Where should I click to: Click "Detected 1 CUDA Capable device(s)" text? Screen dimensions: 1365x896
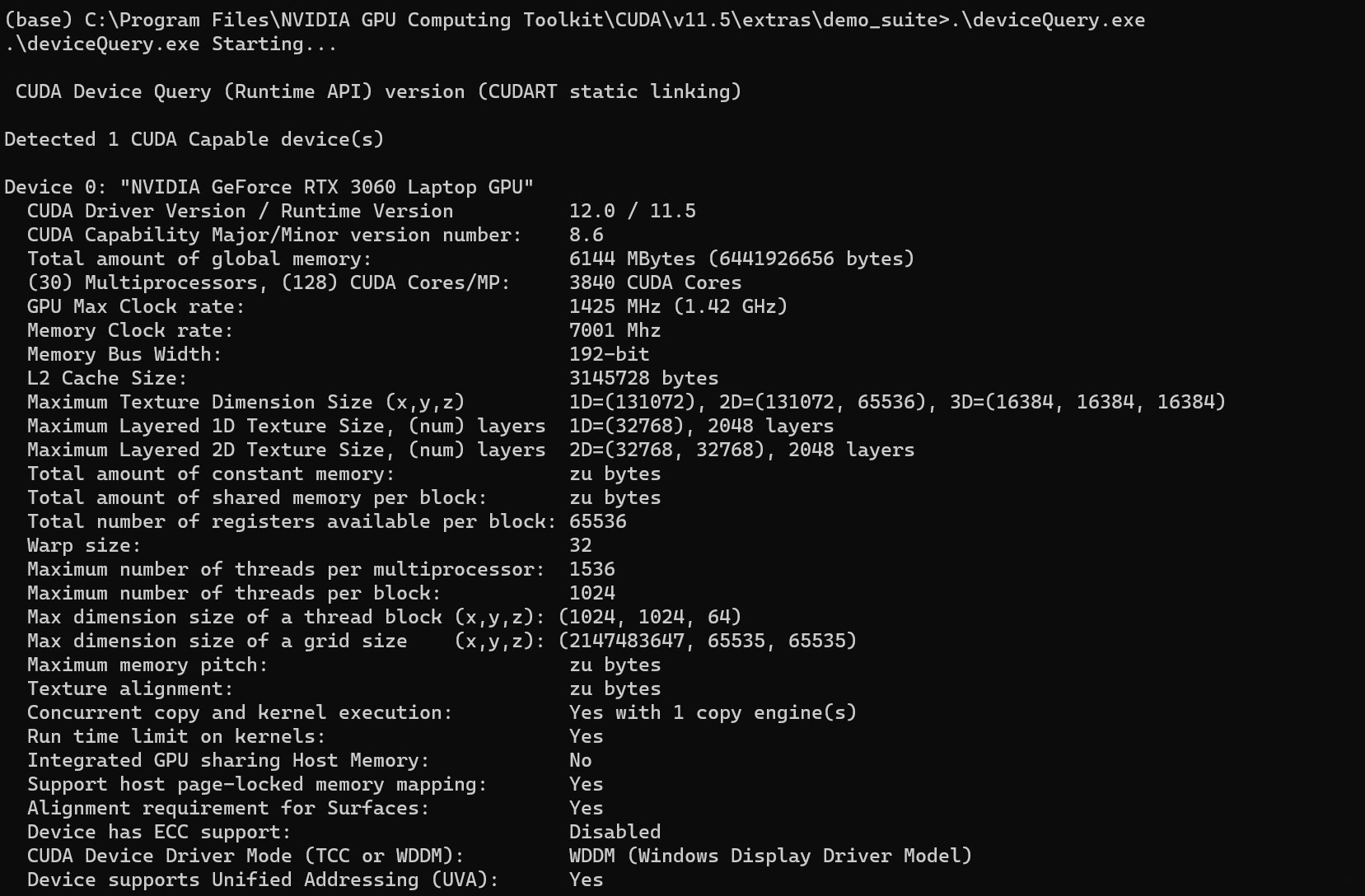(194, 139)
